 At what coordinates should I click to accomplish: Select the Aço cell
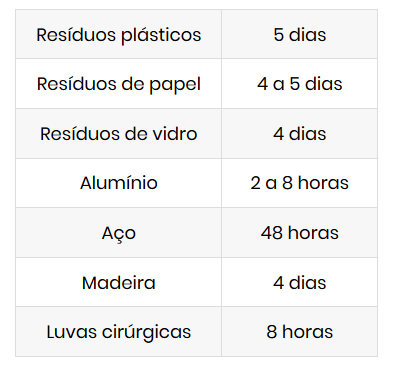click(119, 233)
